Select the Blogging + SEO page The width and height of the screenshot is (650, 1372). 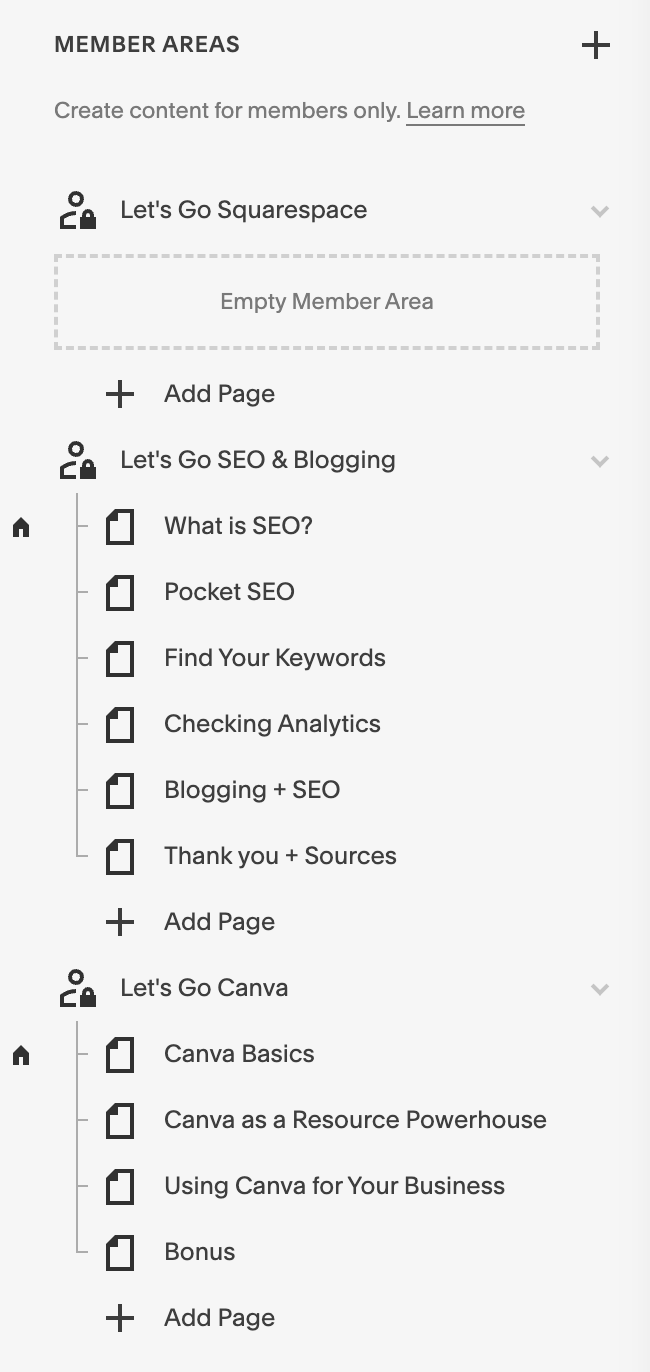click(x=252, y=790)
